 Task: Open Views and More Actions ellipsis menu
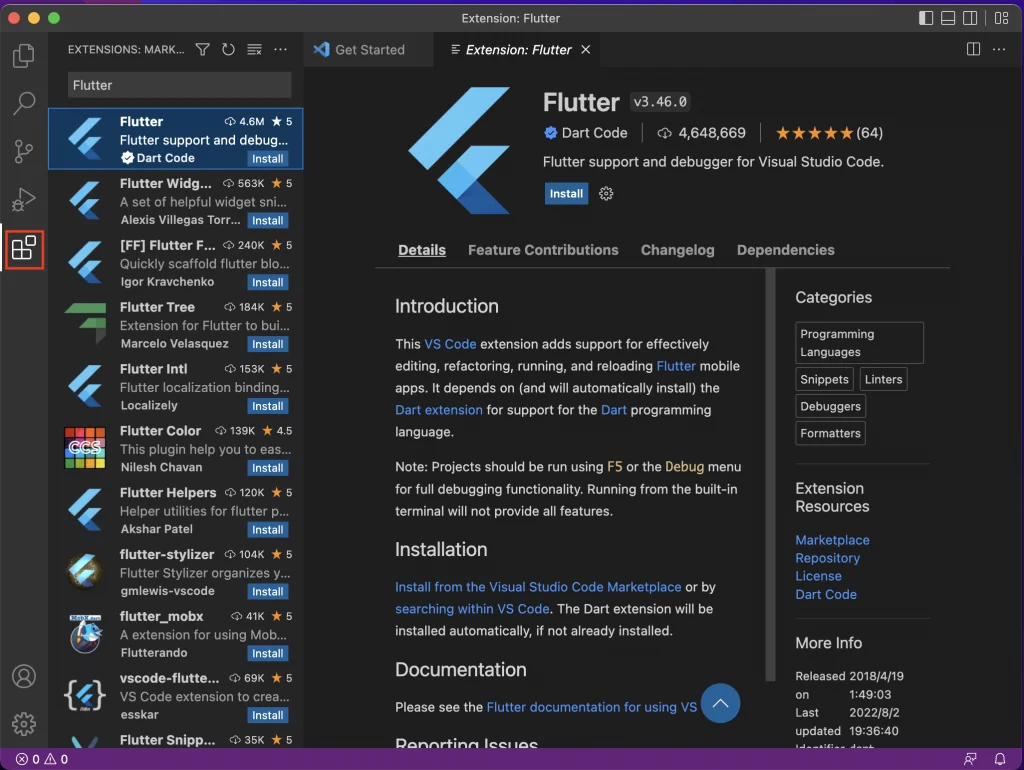pyautogui.click(x=281, y=49)
